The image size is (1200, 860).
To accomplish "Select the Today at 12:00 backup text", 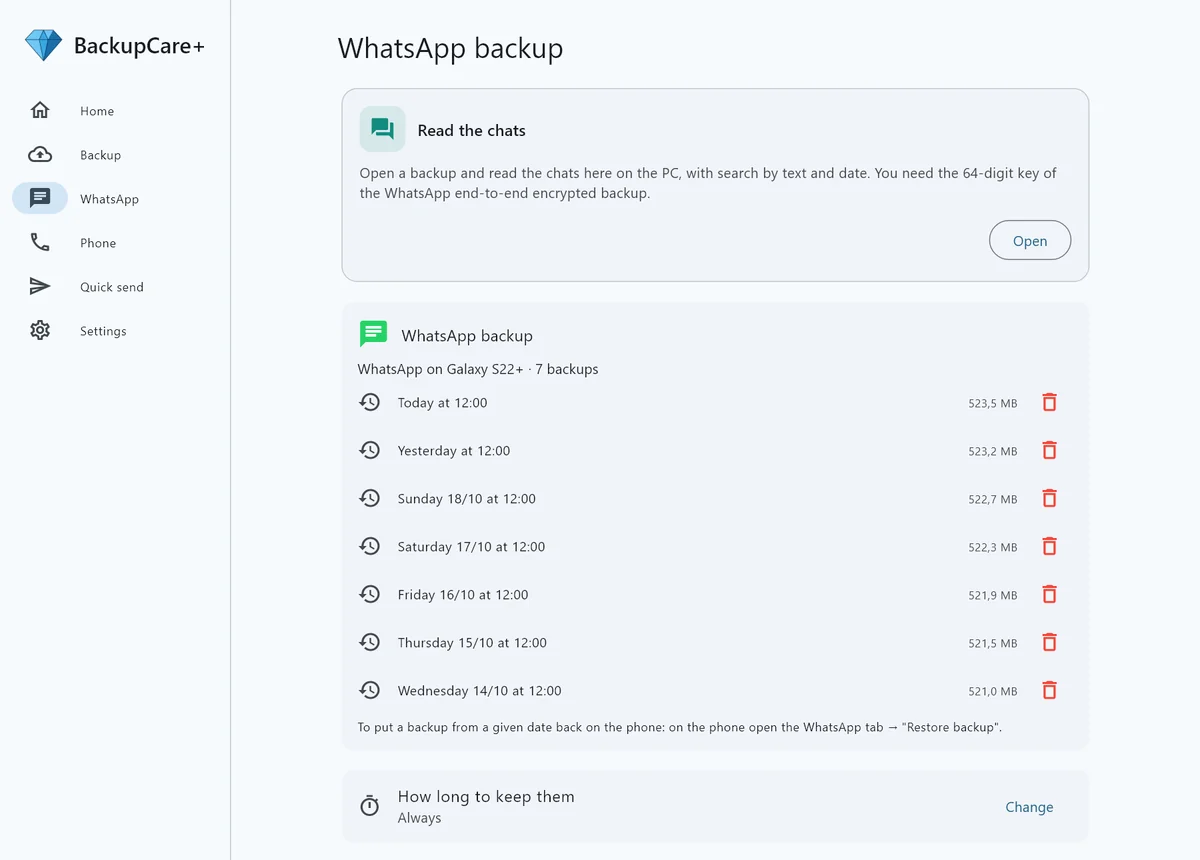I will pos(442,403).
